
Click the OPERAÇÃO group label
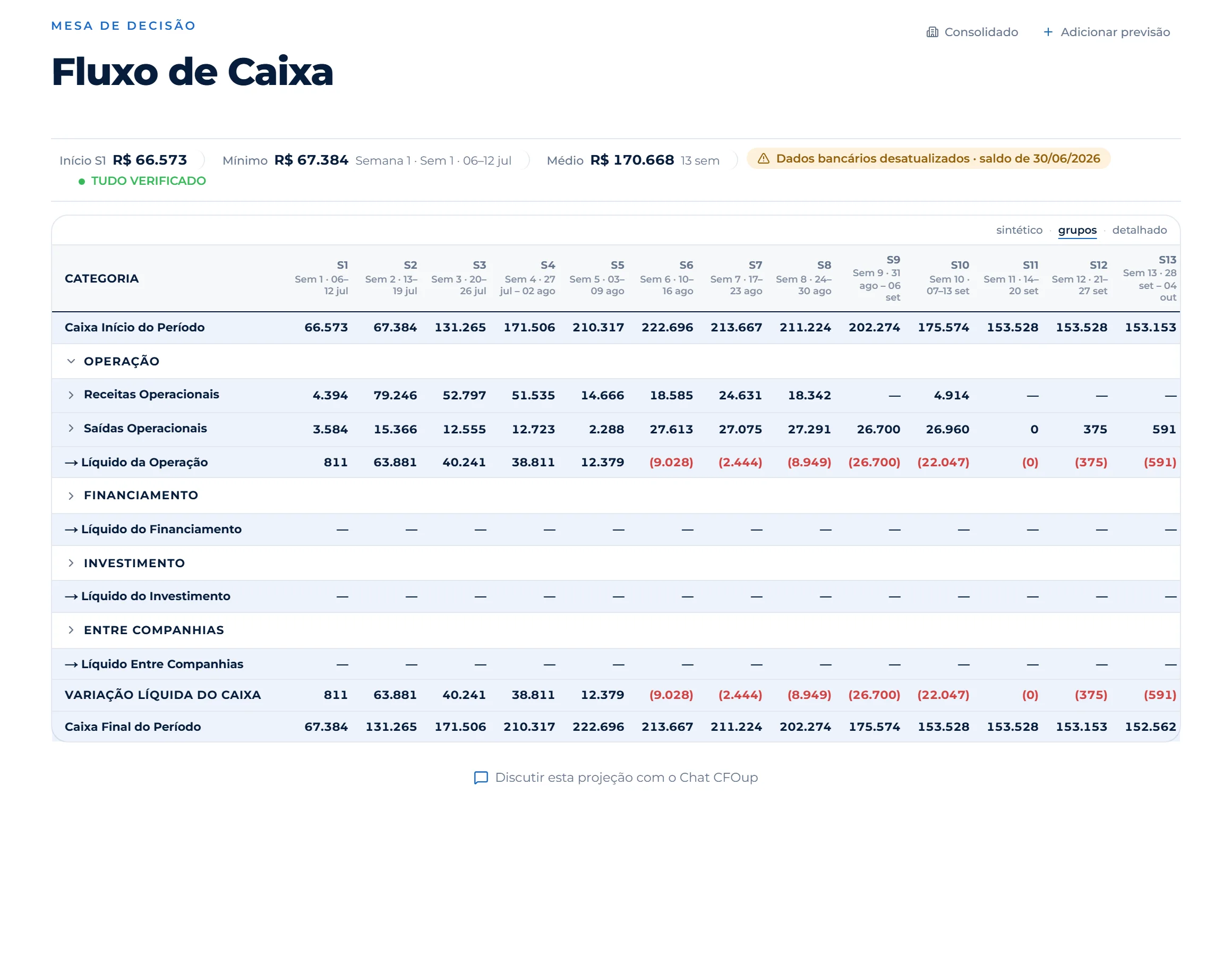(x=122, y=361)
